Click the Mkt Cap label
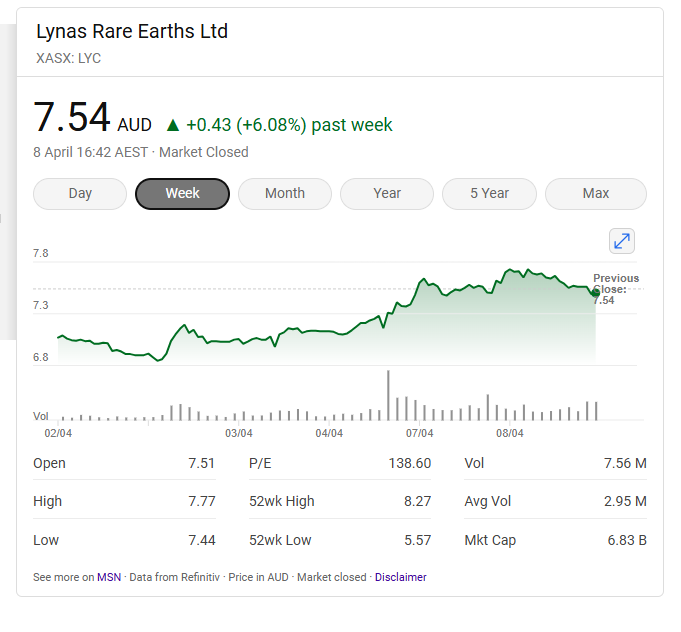This screenshot has width=681, height=632. point(490,540)
